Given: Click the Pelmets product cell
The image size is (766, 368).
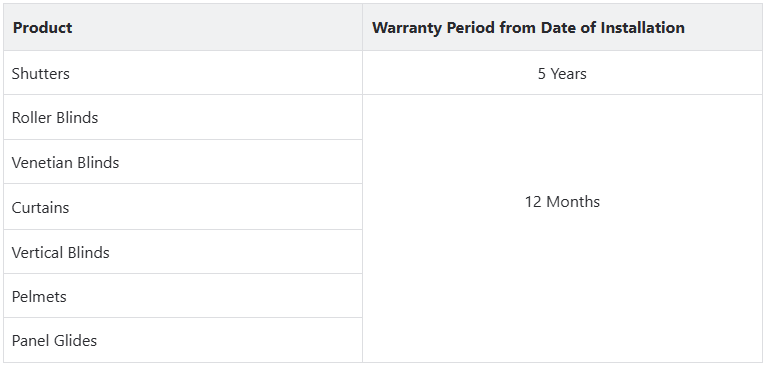Looking at the screenshot, I should coord(183,296).
